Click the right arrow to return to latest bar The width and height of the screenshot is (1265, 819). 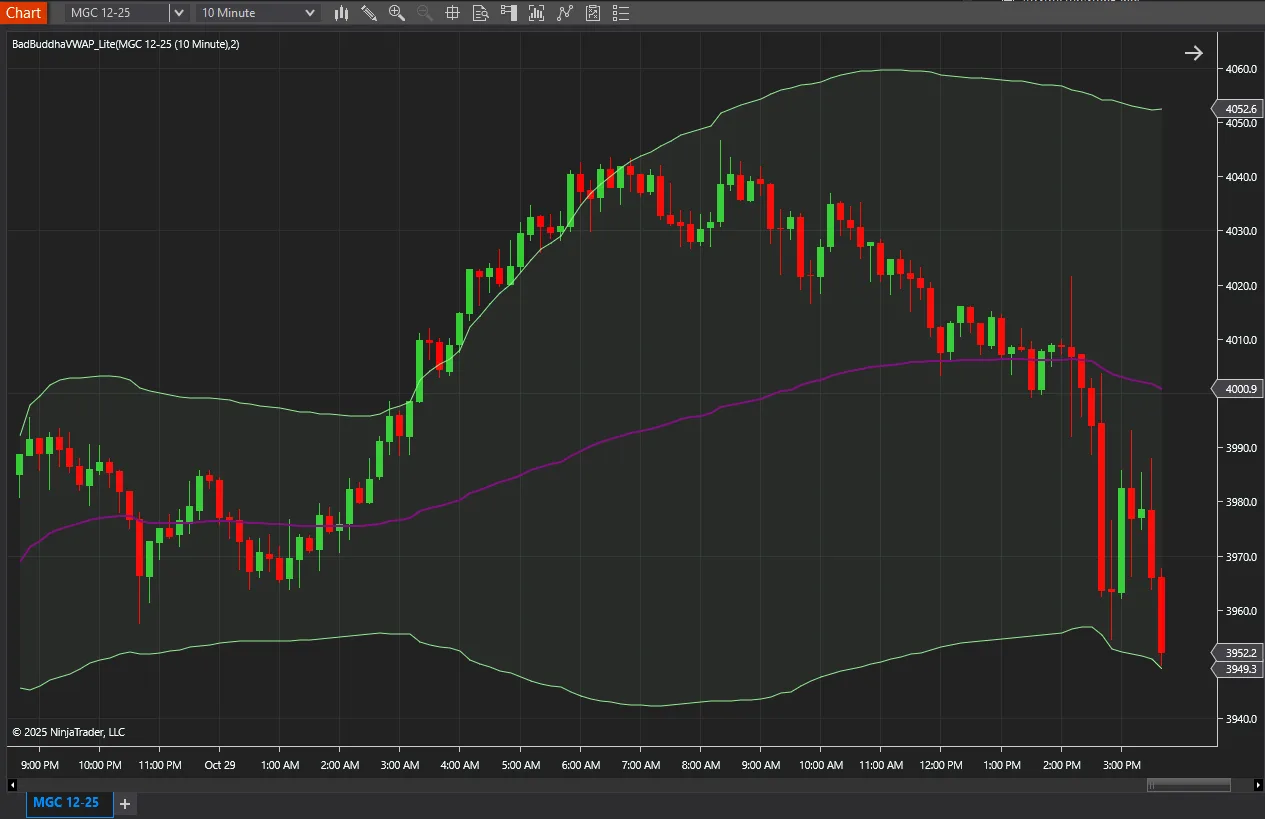[1194, 53]
